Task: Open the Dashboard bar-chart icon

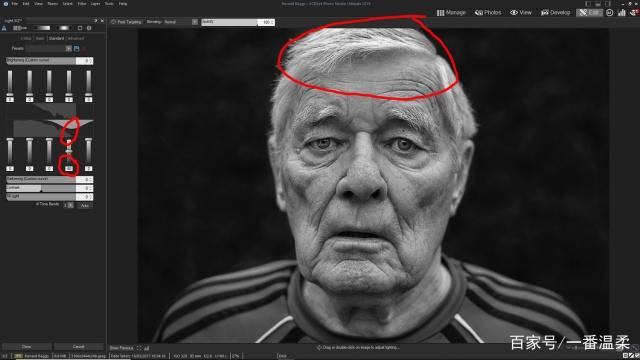Action: (622, 13)
